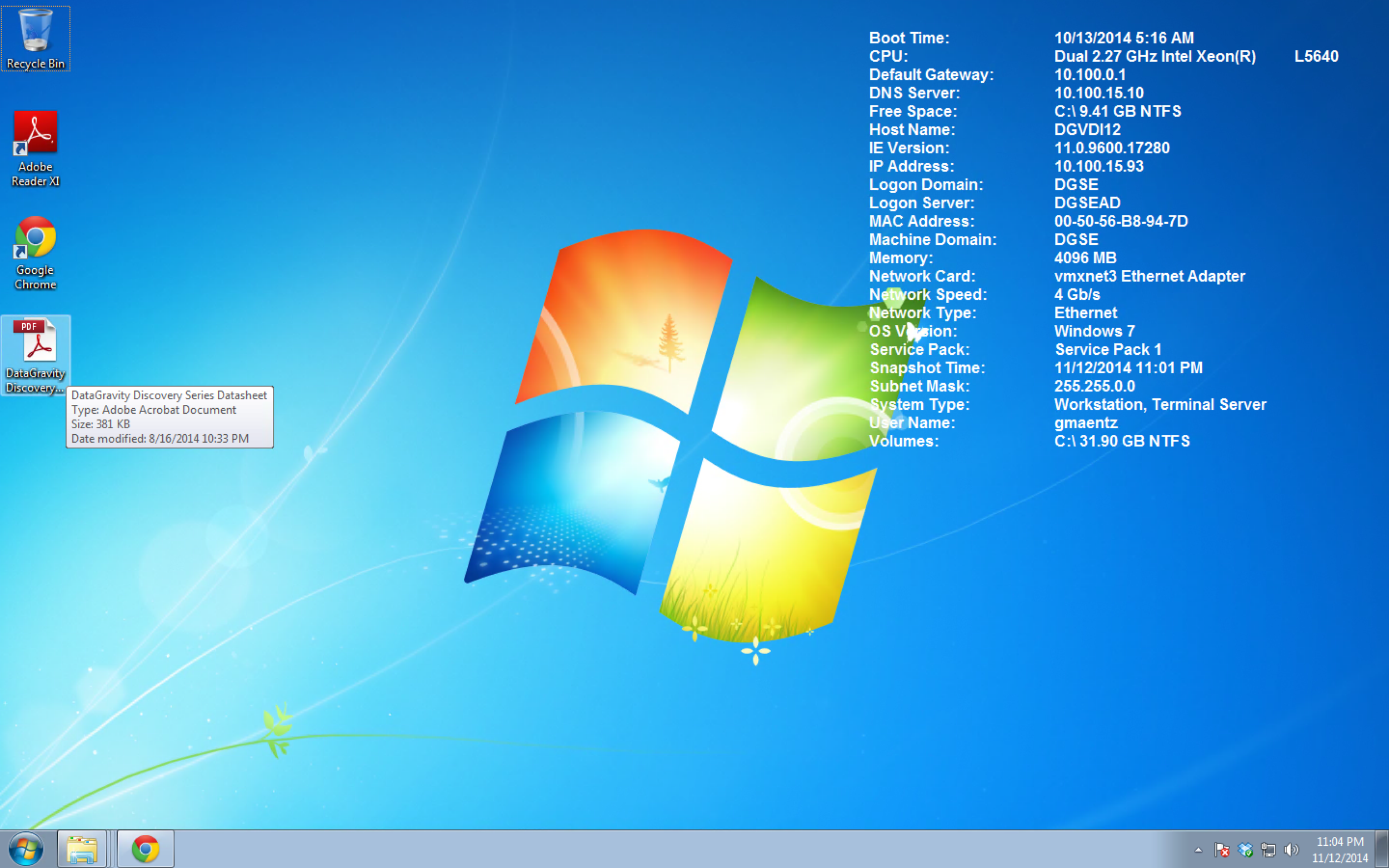Open the taskbar clock showing 11:04 PM
1389x868 pixels.
(x=1340, y=850)
